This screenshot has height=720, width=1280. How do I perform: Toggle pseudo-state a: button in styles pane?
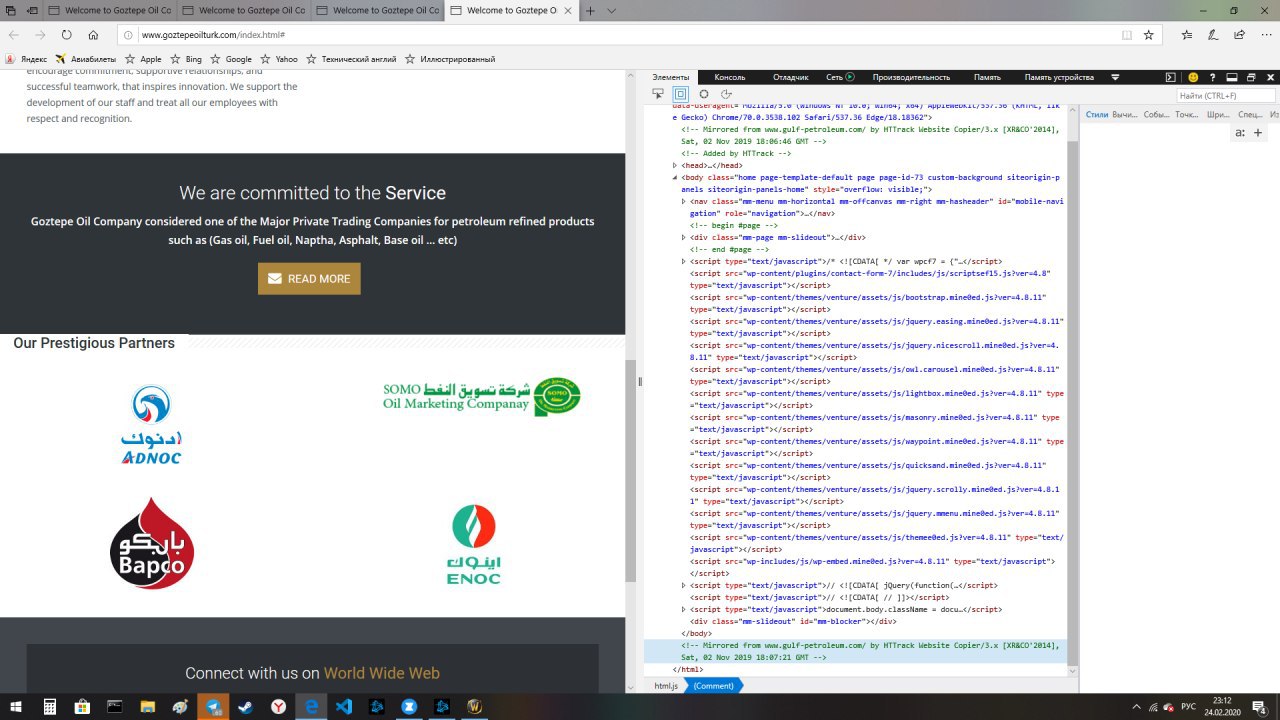pos(1240,132)
